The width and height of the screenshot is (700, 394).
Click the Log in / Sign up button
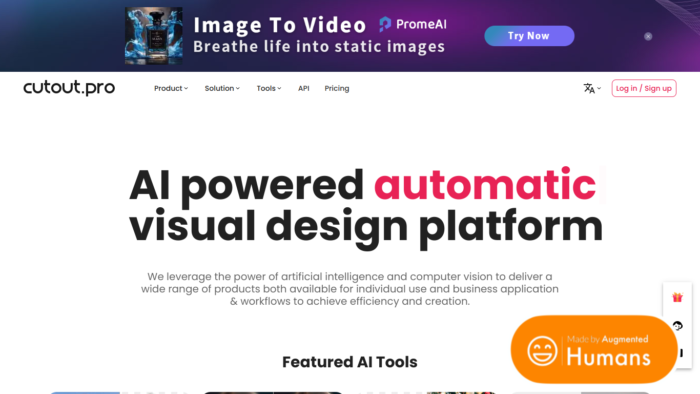coord(644,88)
